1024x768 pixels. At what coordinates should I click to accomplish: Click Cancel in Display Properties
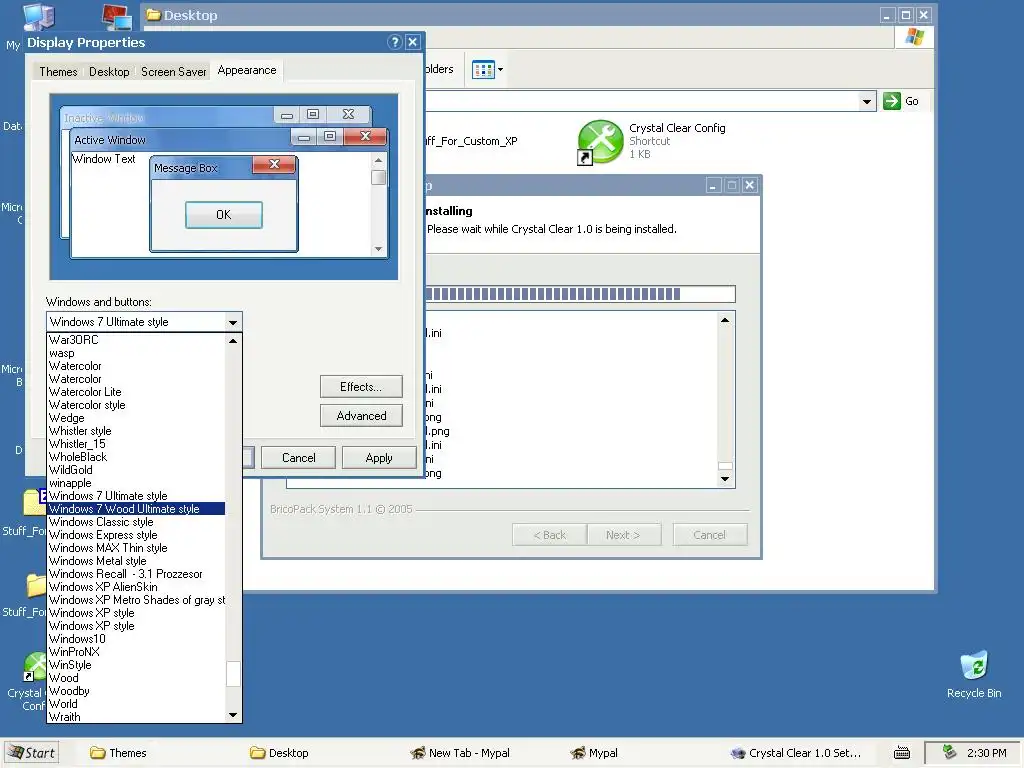coord(298,458)
